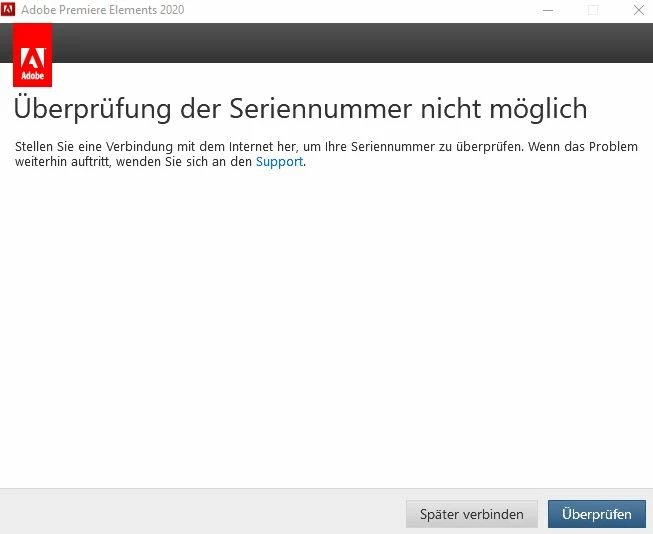Viewport: 653px width, 534px height.
Task: Click the title text Adobe Premiere Elements 2020
Action: (102, 10)
